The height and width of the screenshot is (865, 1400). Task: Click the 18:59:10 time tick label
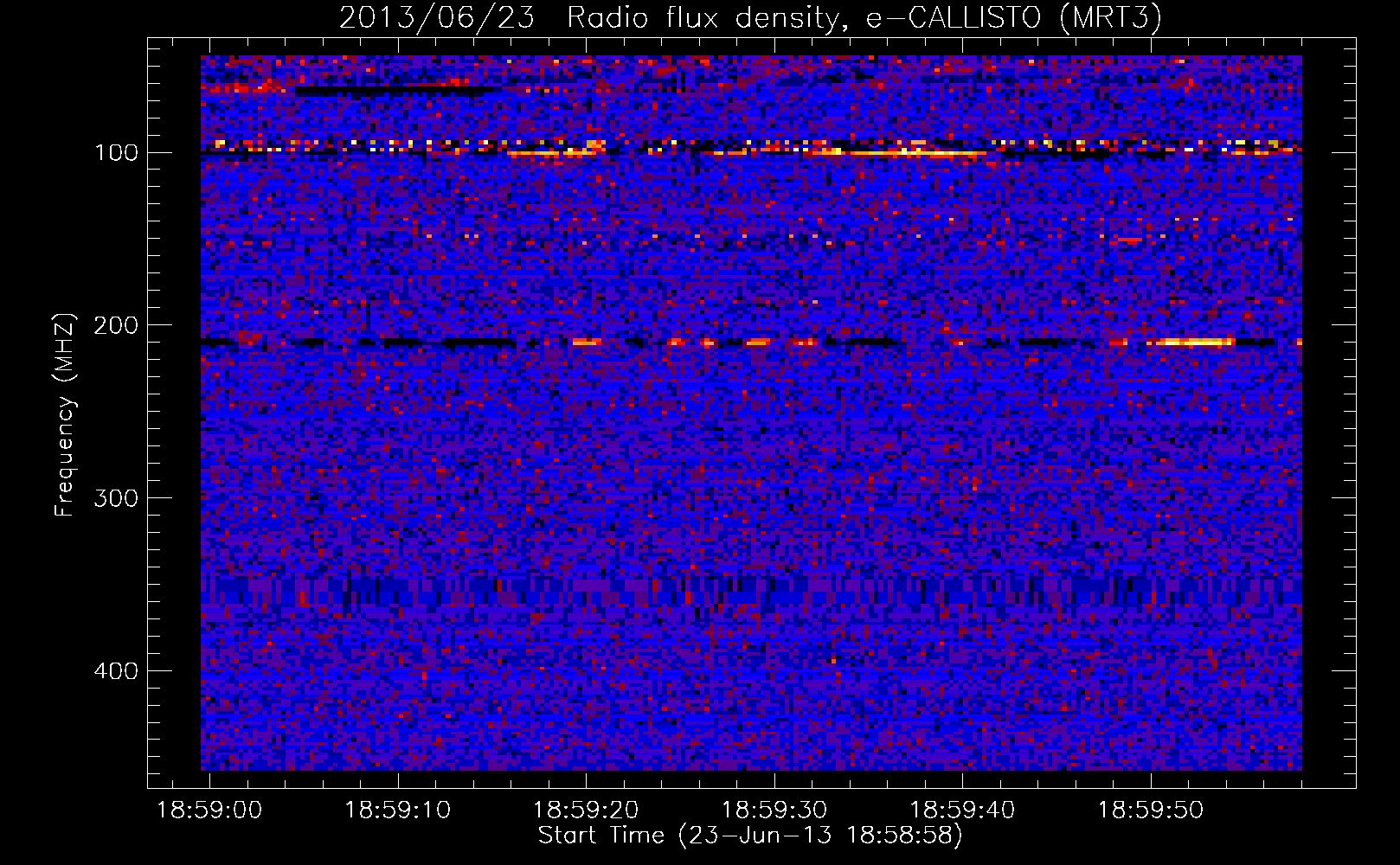pyautogui.click(x=398, y=811)
